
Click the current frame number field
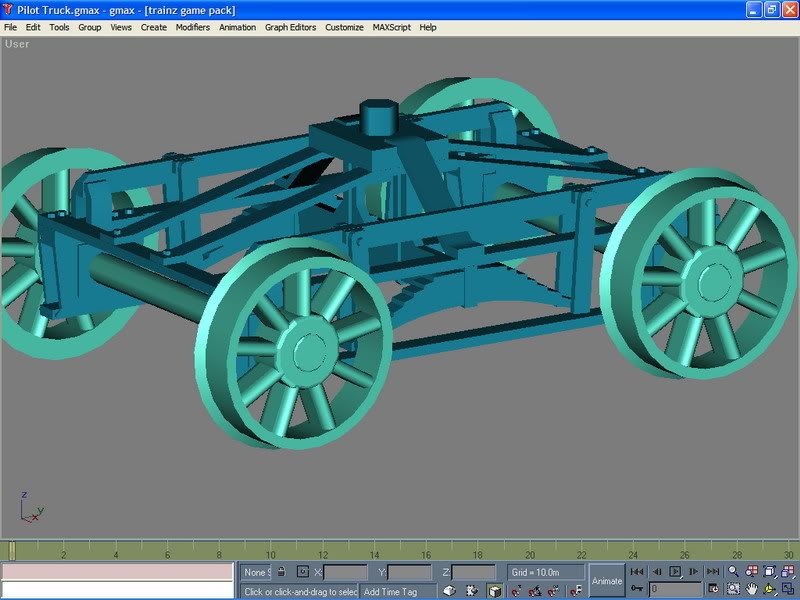click(676, 590)
